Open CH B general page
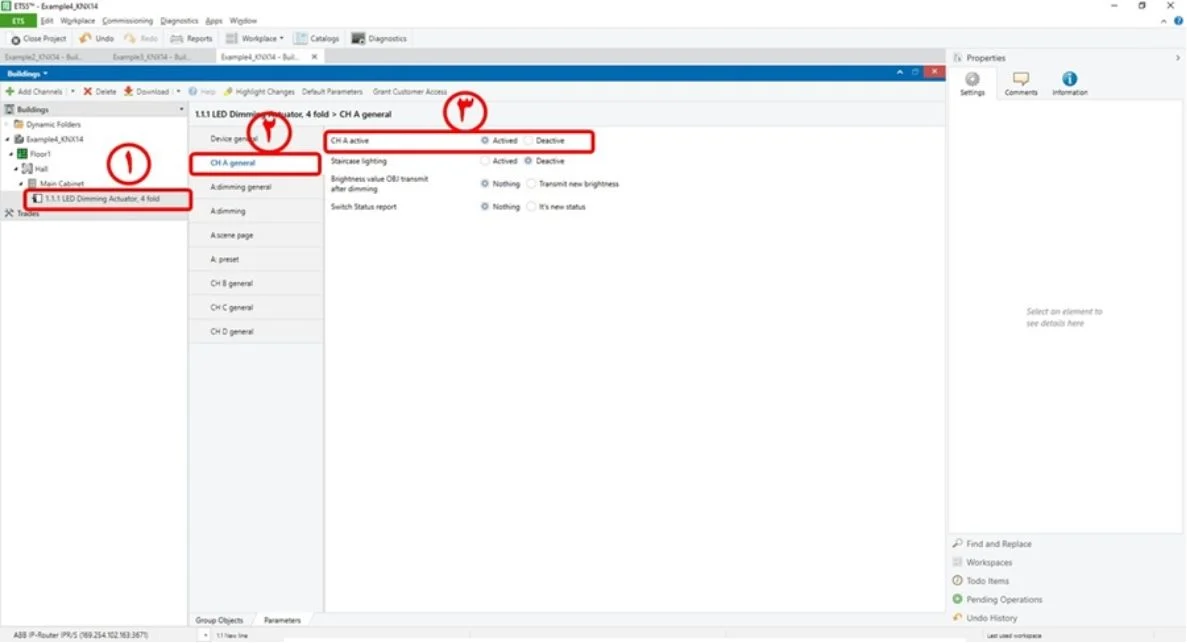Screen dimensions: 1187x643 [256, 283]
